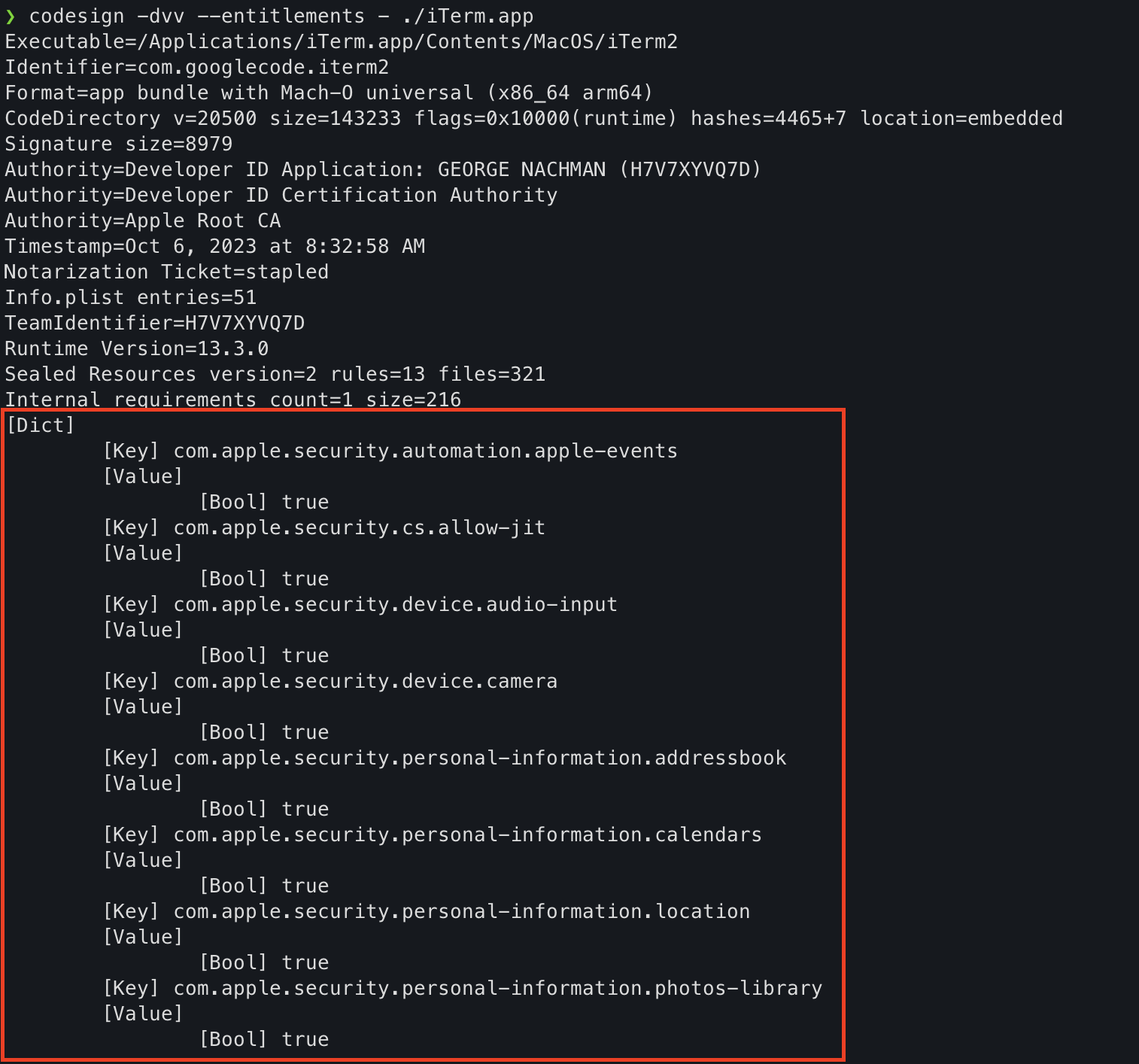
Task: Click the TeamIdentifier=H7V7XYVQ7D line
Action: (x=155, y=324)
